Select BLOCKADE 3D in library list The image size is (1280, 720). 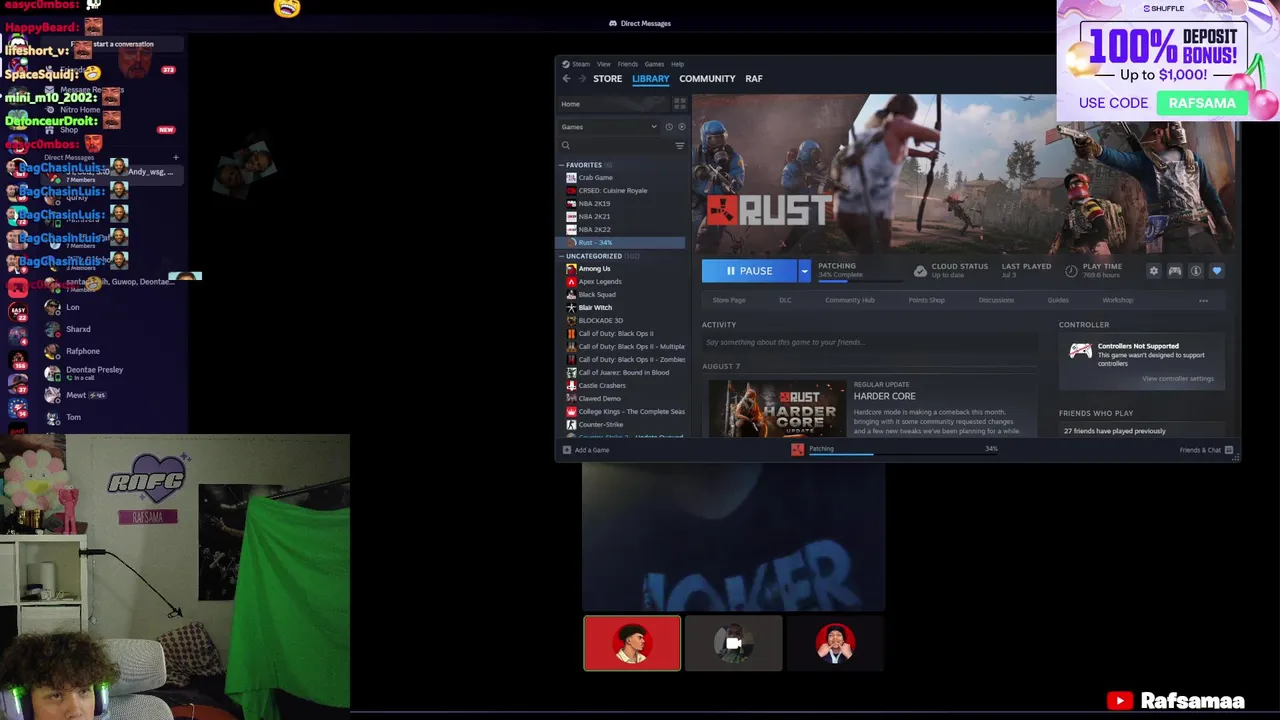pyautogui.click(x=600, y=321)
